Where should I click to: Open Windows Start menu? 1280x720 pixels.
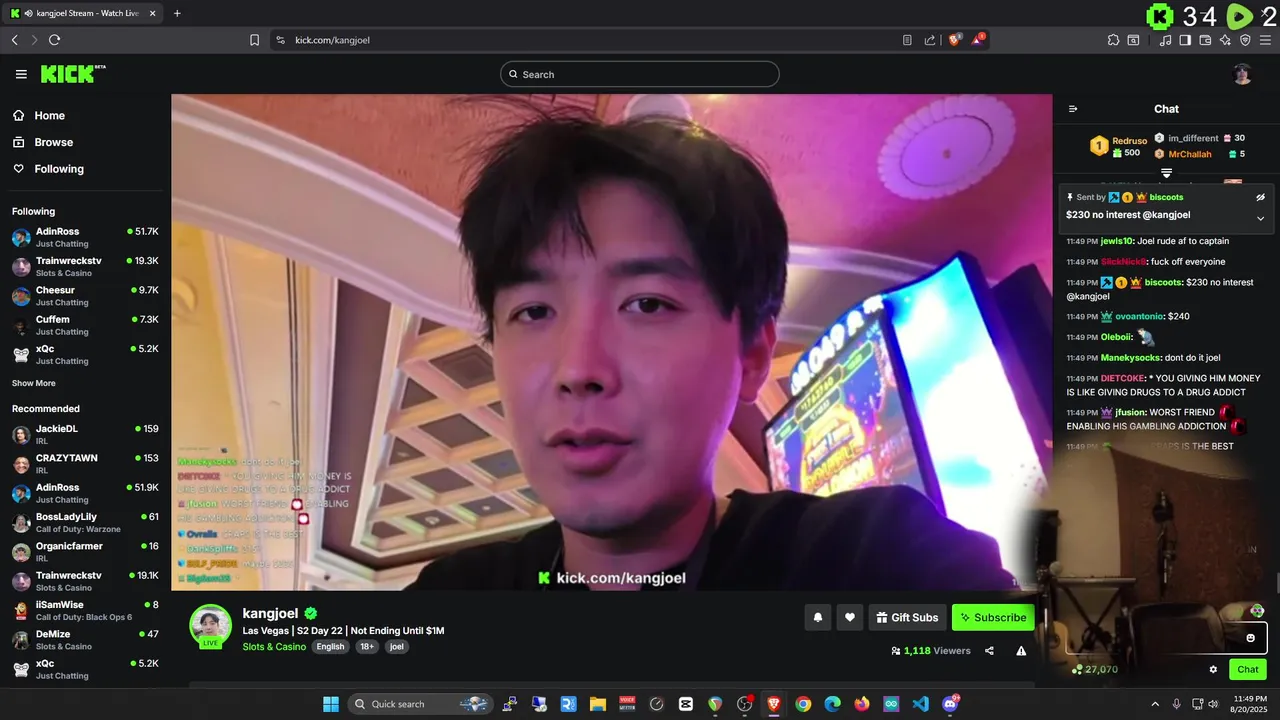pyautogui.click(x=331, y=704)
